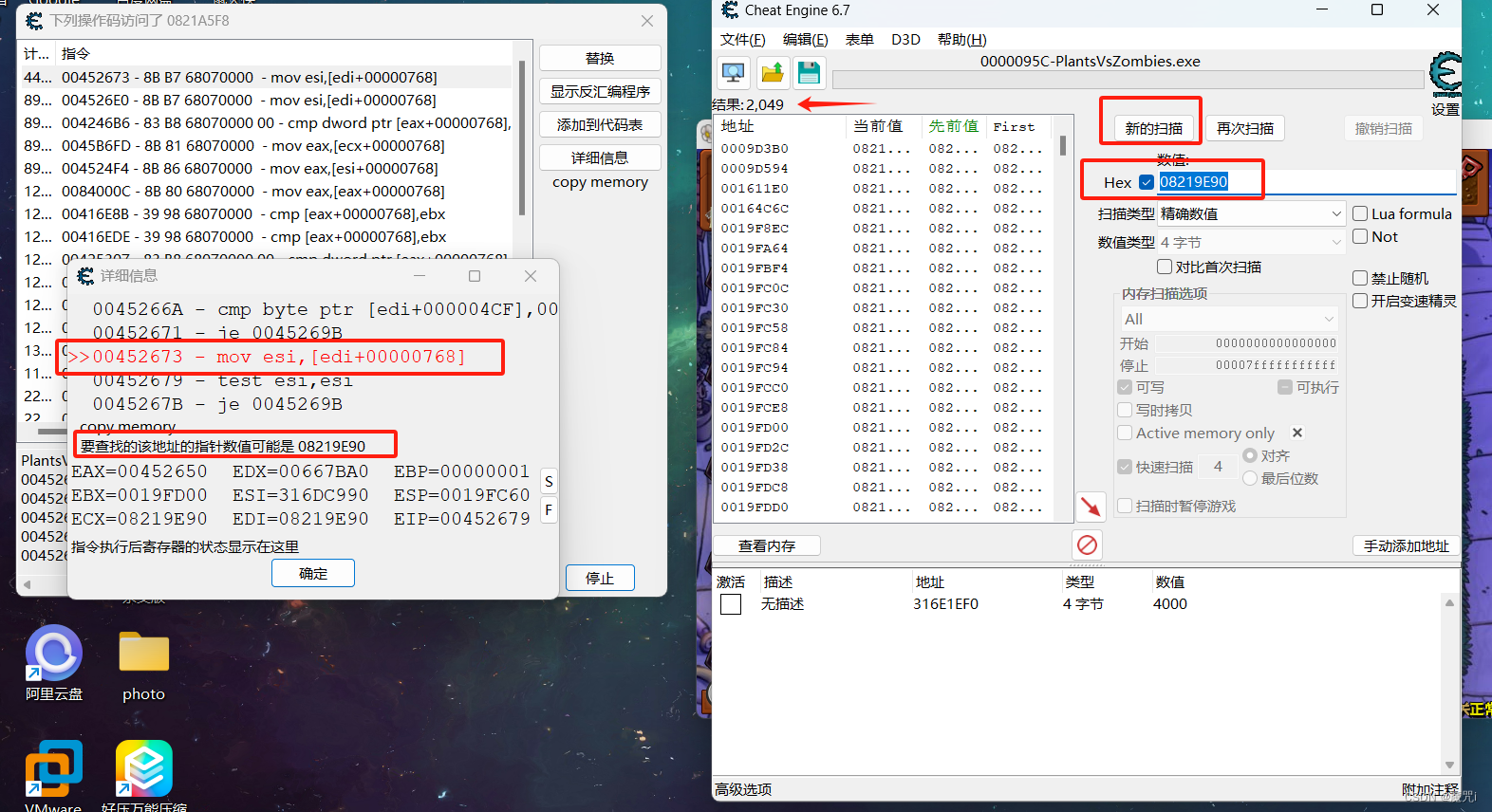1492x812 pixels.
Task: Open the D3D menu
Action: tap(905, 39)
